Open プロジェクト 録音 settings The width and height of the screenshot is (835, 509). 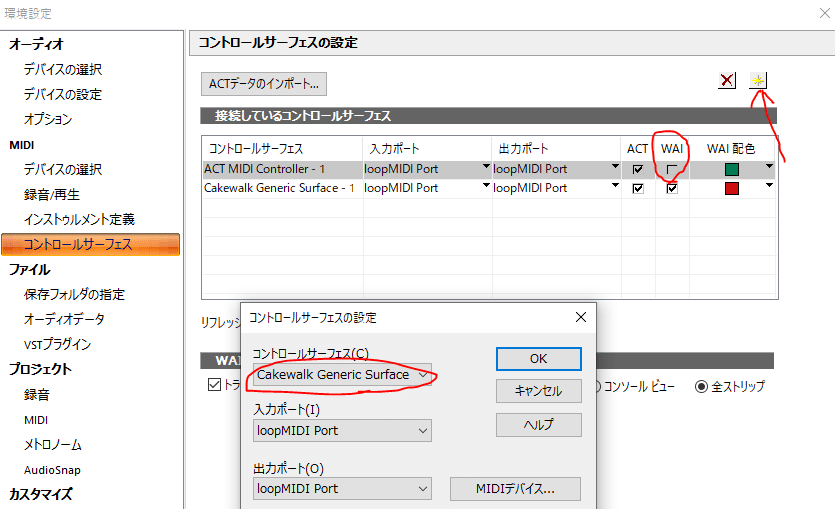click(37, 395)
